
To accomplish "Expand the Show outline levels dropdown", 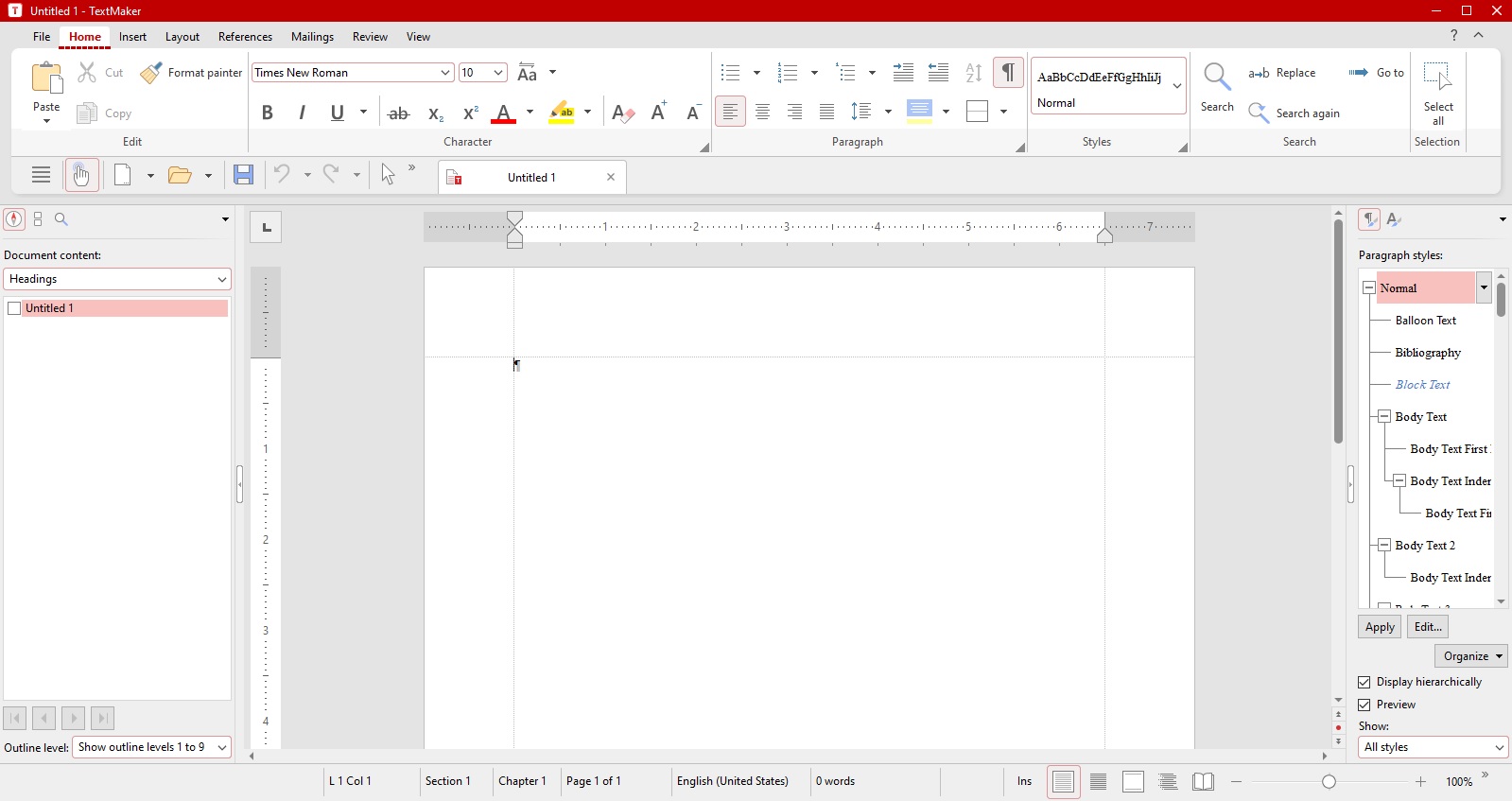I will click(x=222, y=747).
